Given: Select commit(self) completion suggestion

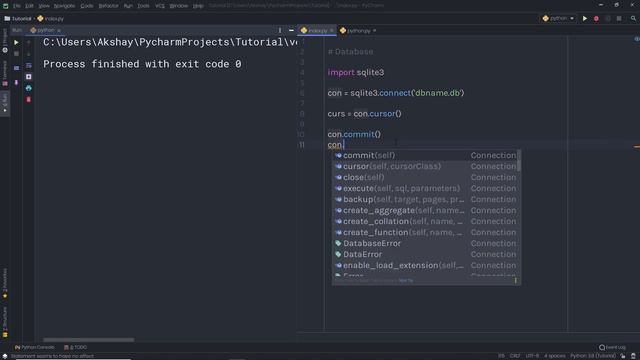Looking at the screenshot, I should tap(425, 156).
